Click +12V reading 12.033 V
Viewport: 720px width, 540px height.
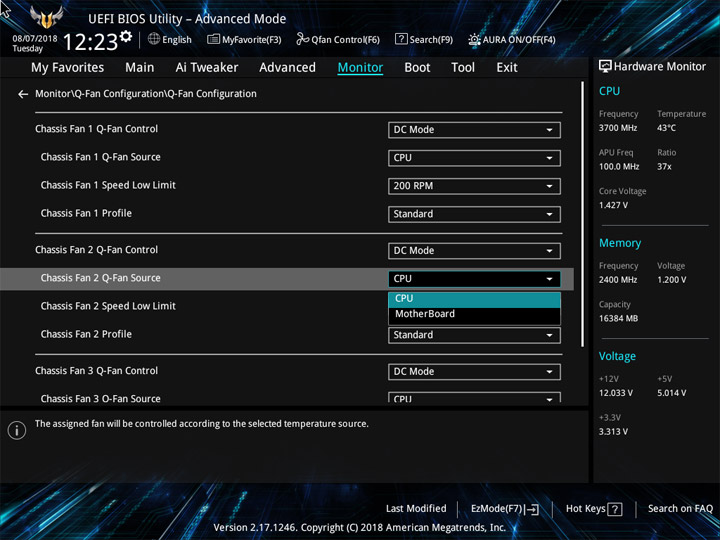point(616,393)
